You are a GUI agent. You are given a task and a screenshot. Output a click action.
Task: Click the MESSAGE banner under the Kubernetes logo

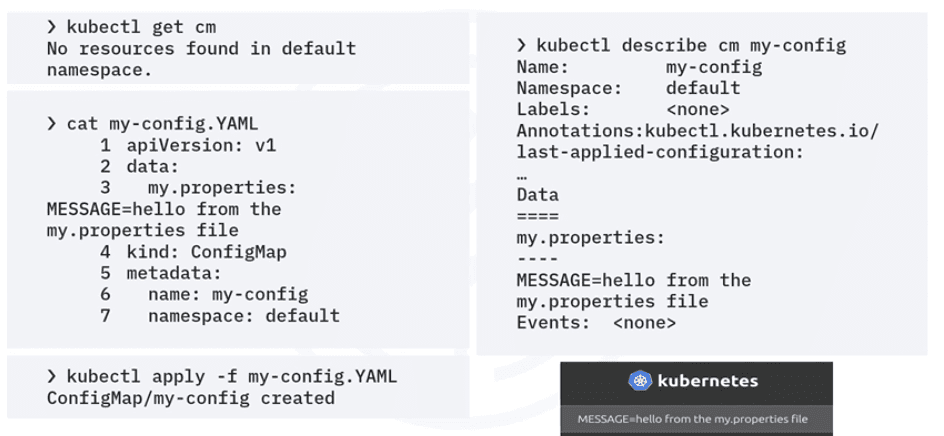click(692, 419)
